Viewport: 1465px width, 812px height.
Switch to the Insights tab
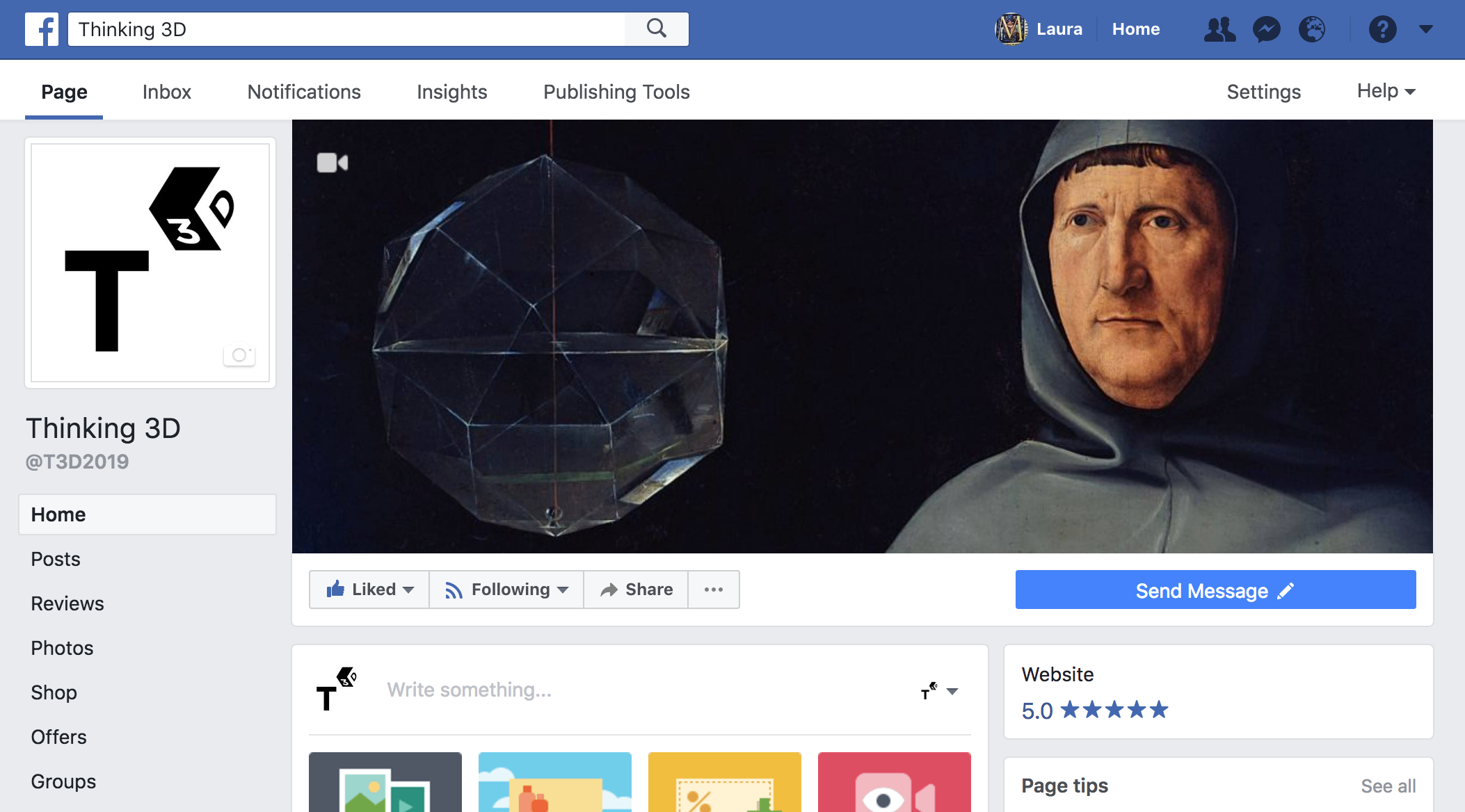point(452,92)
